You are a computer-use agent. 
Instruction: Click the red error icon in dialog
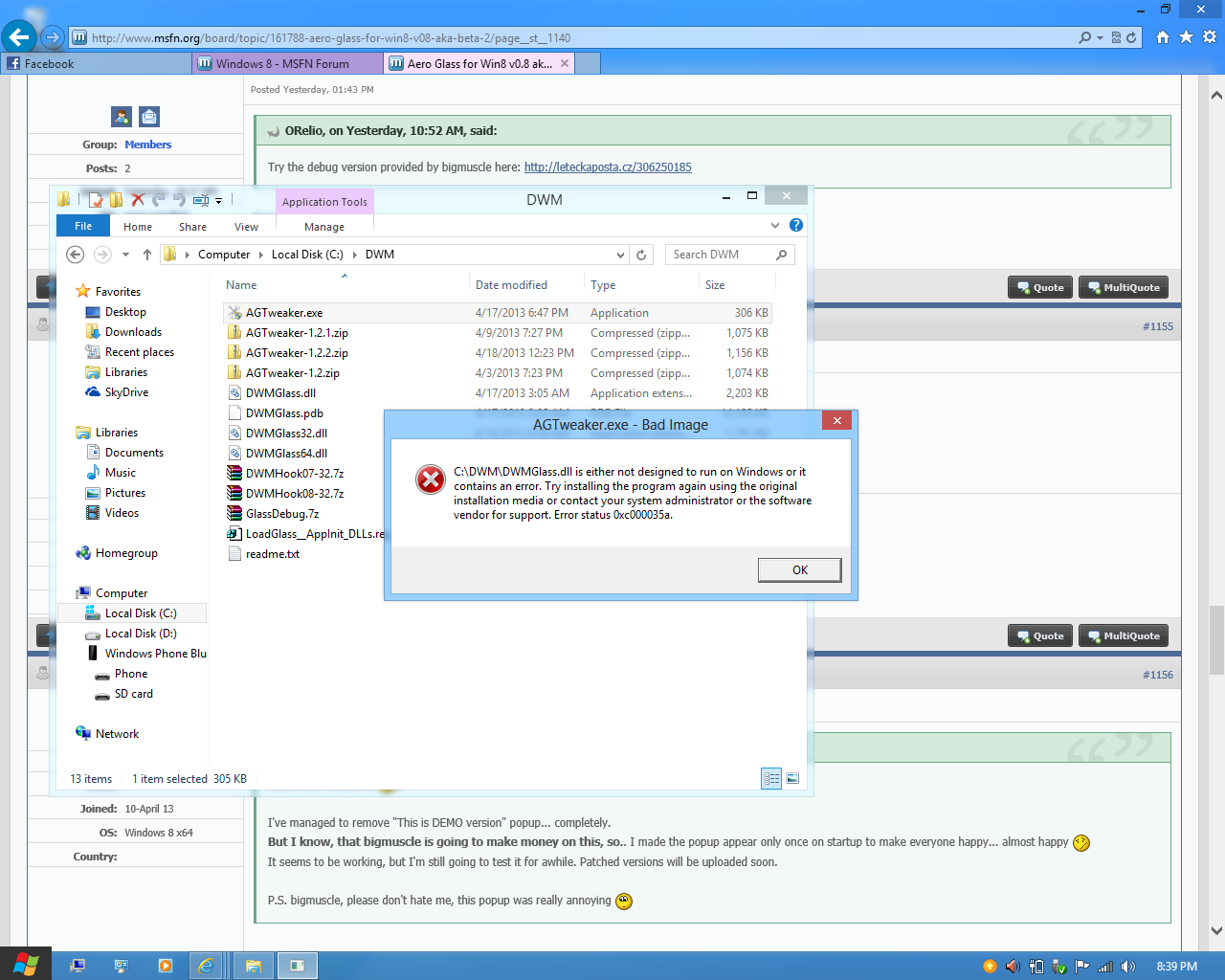pos(431,479)
